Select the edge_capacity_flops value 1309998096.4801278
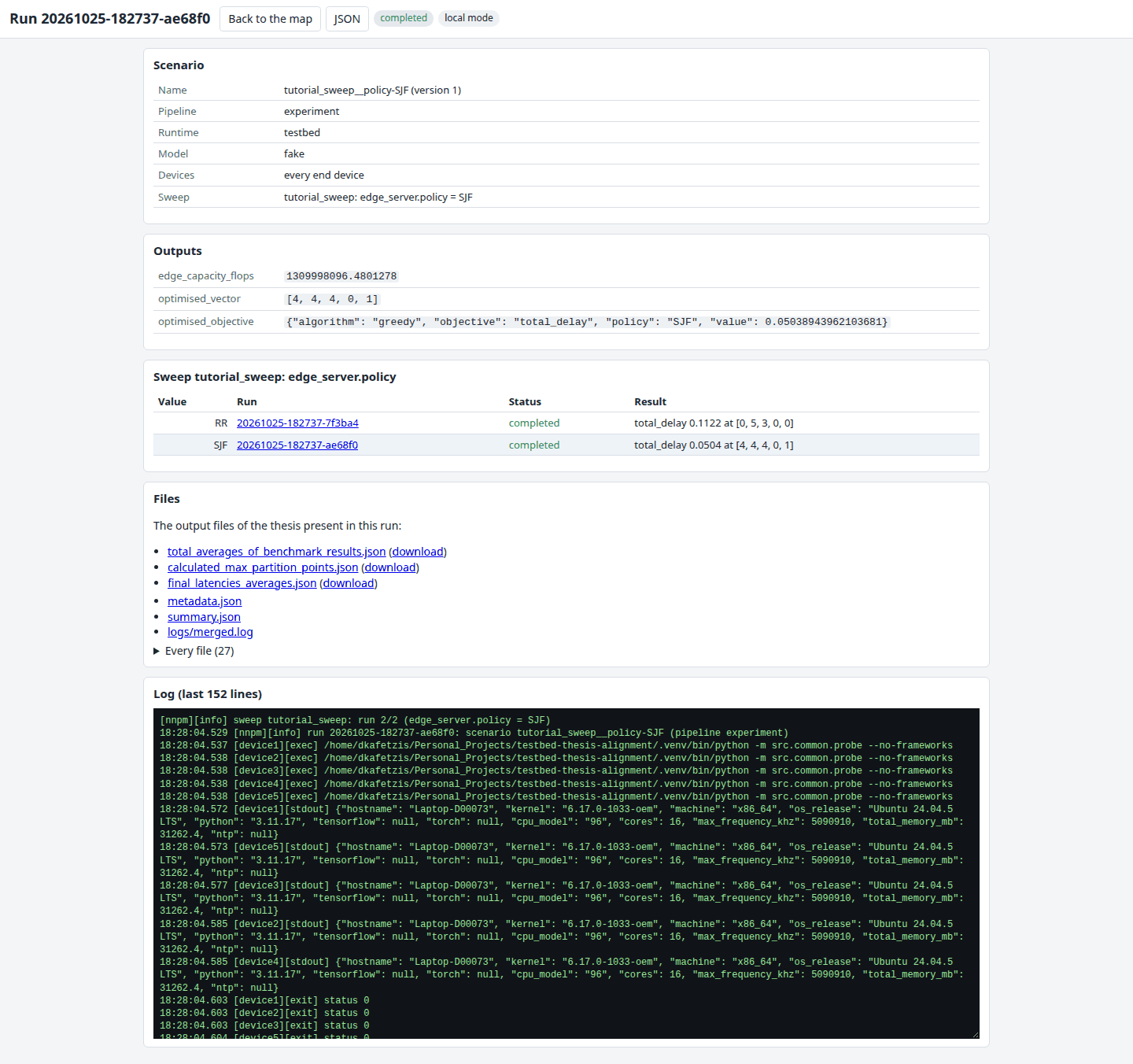The height and width of the screenshot is (1064, 1133). click(341, 276)
